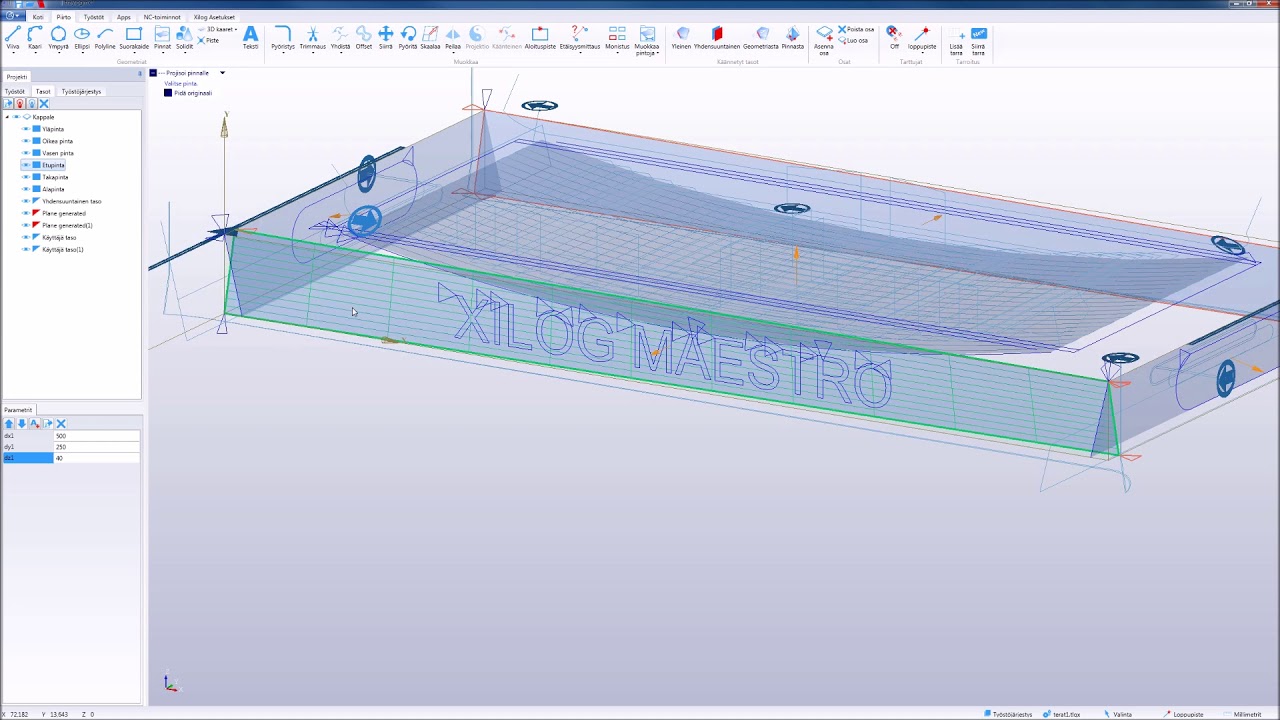Click the Geometriasta plane tool
Screen dimensions: 1280x720
[761, 38]
